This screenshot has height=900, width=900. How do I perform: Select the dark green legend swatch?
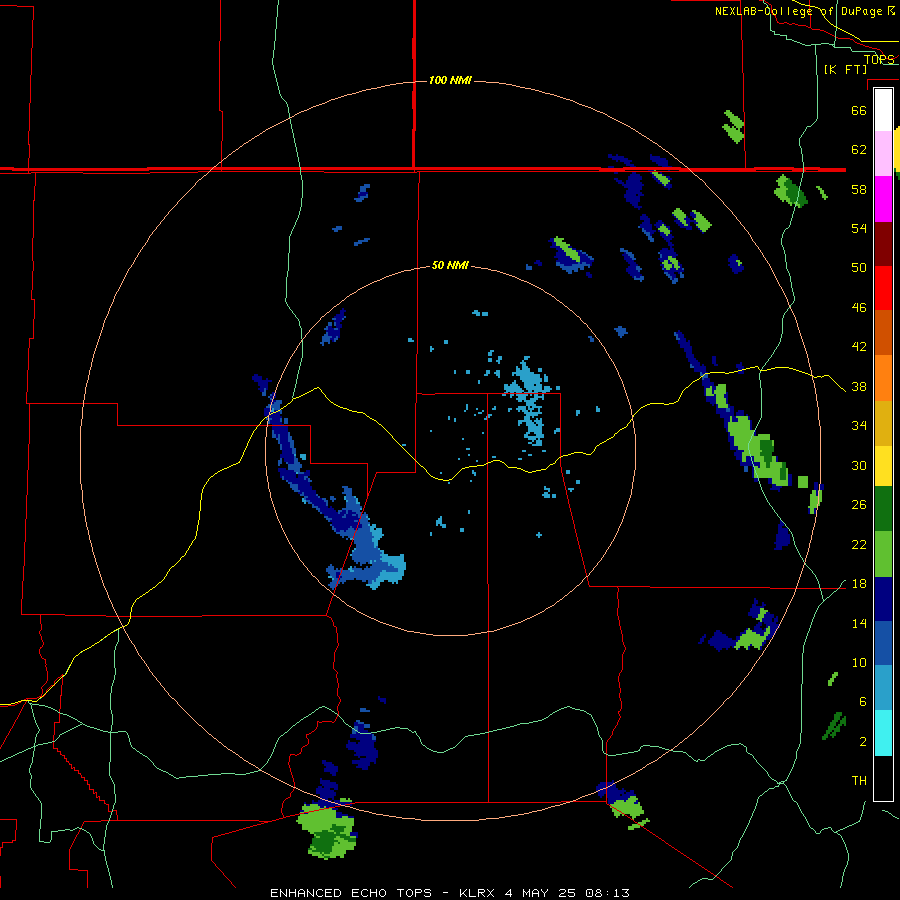(883, 509)
